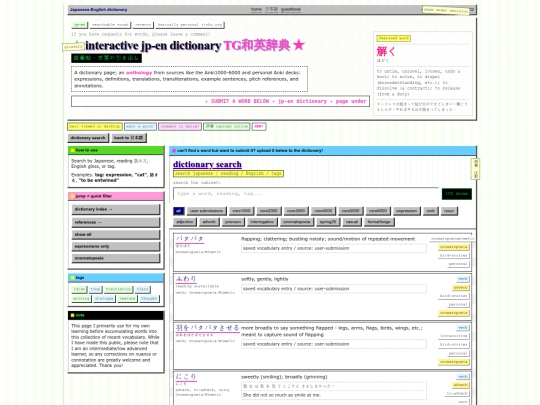Open 'dictionary index →' in quick filter

coord(116,209)
